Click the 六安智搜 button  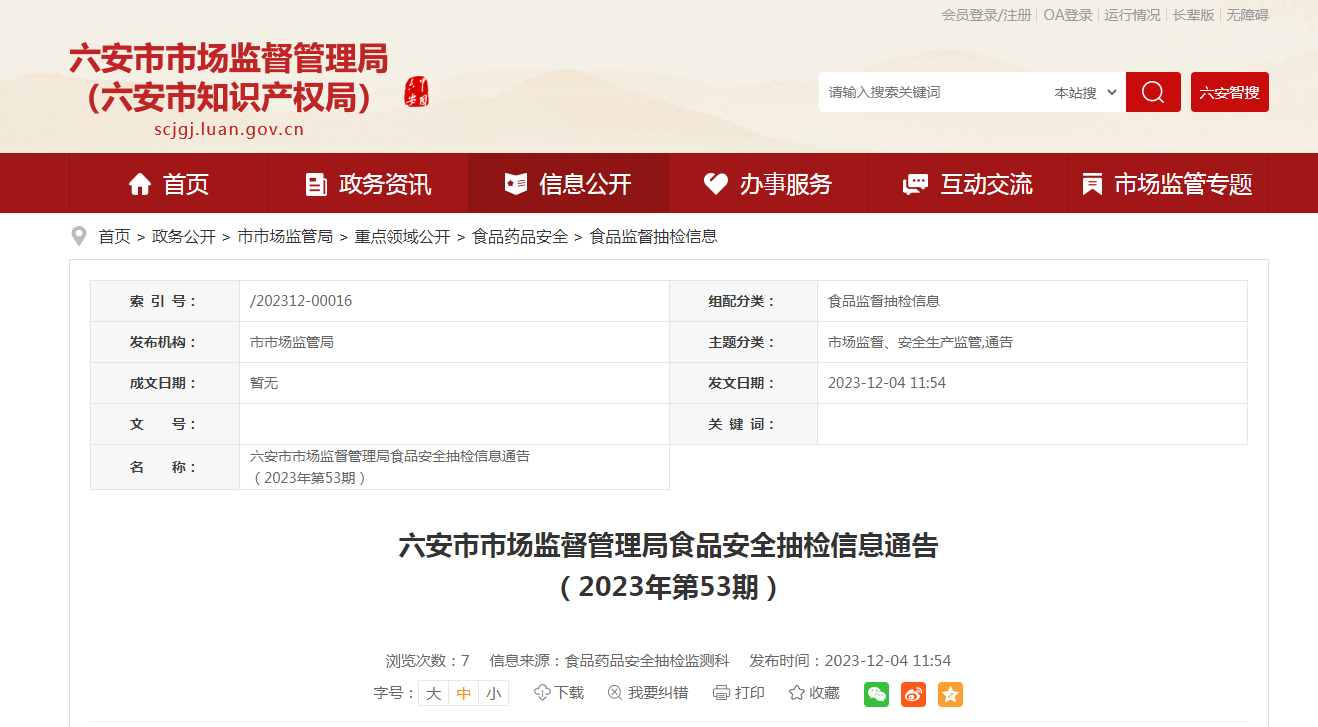1229,92
